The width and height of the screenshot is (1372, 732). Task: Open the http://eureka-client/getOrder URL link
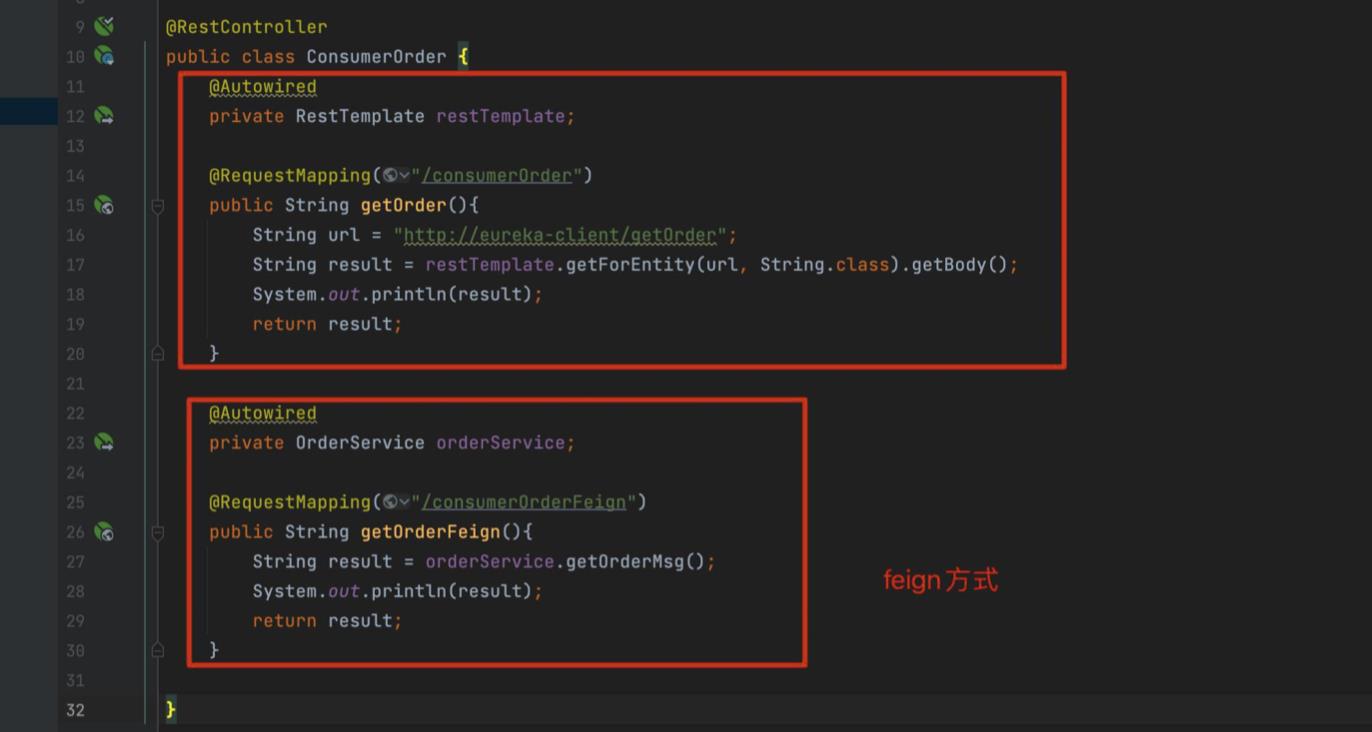tap(560, 235)
